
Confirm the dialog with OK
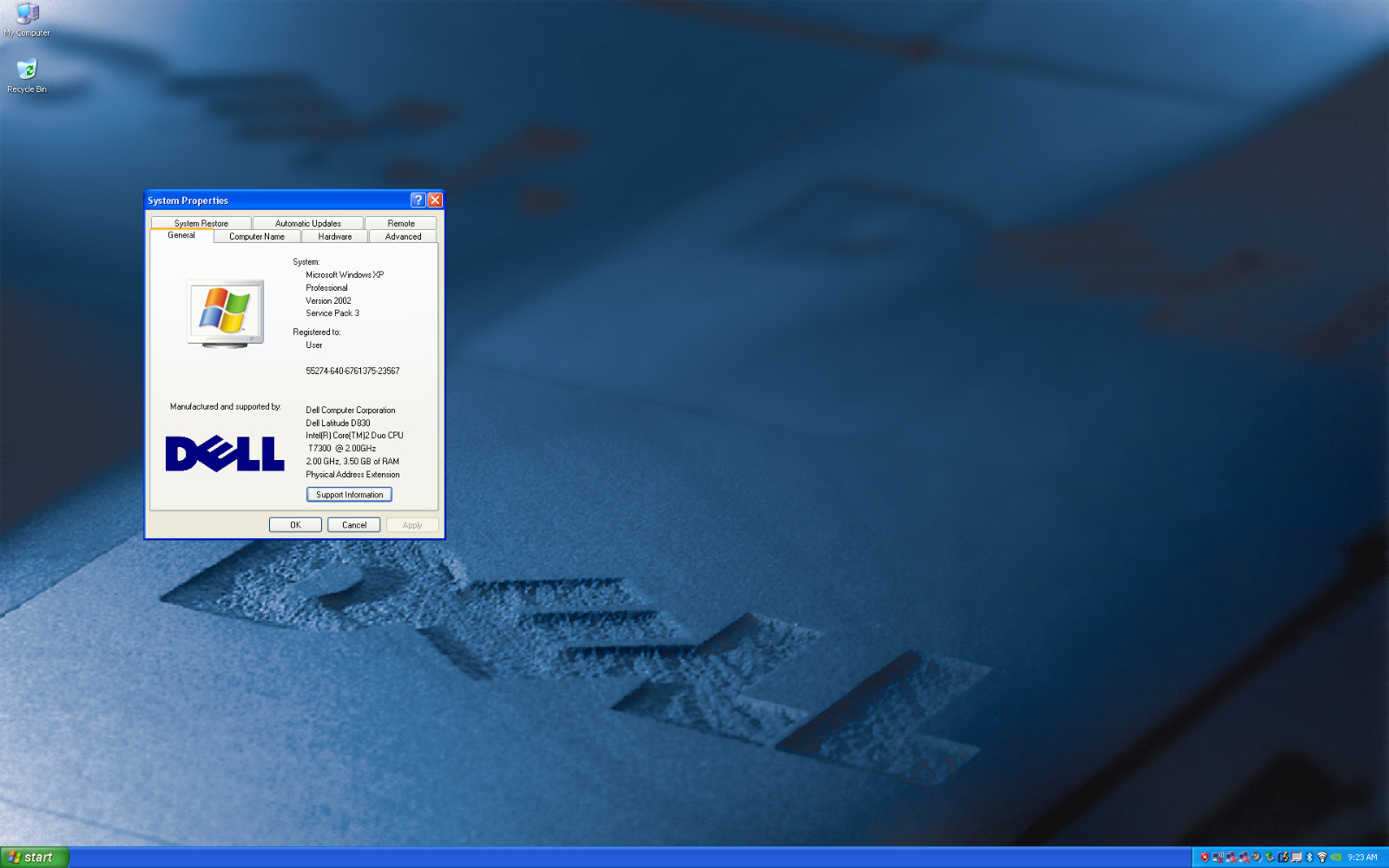295,525
